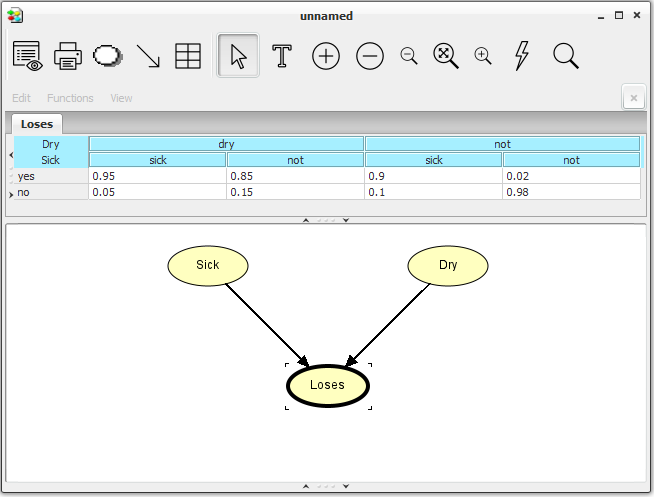The height and width of the screenshot is (497, 654).
Task: Open the Functions menu
Action: pyautogui.click(x=70, y=98)
